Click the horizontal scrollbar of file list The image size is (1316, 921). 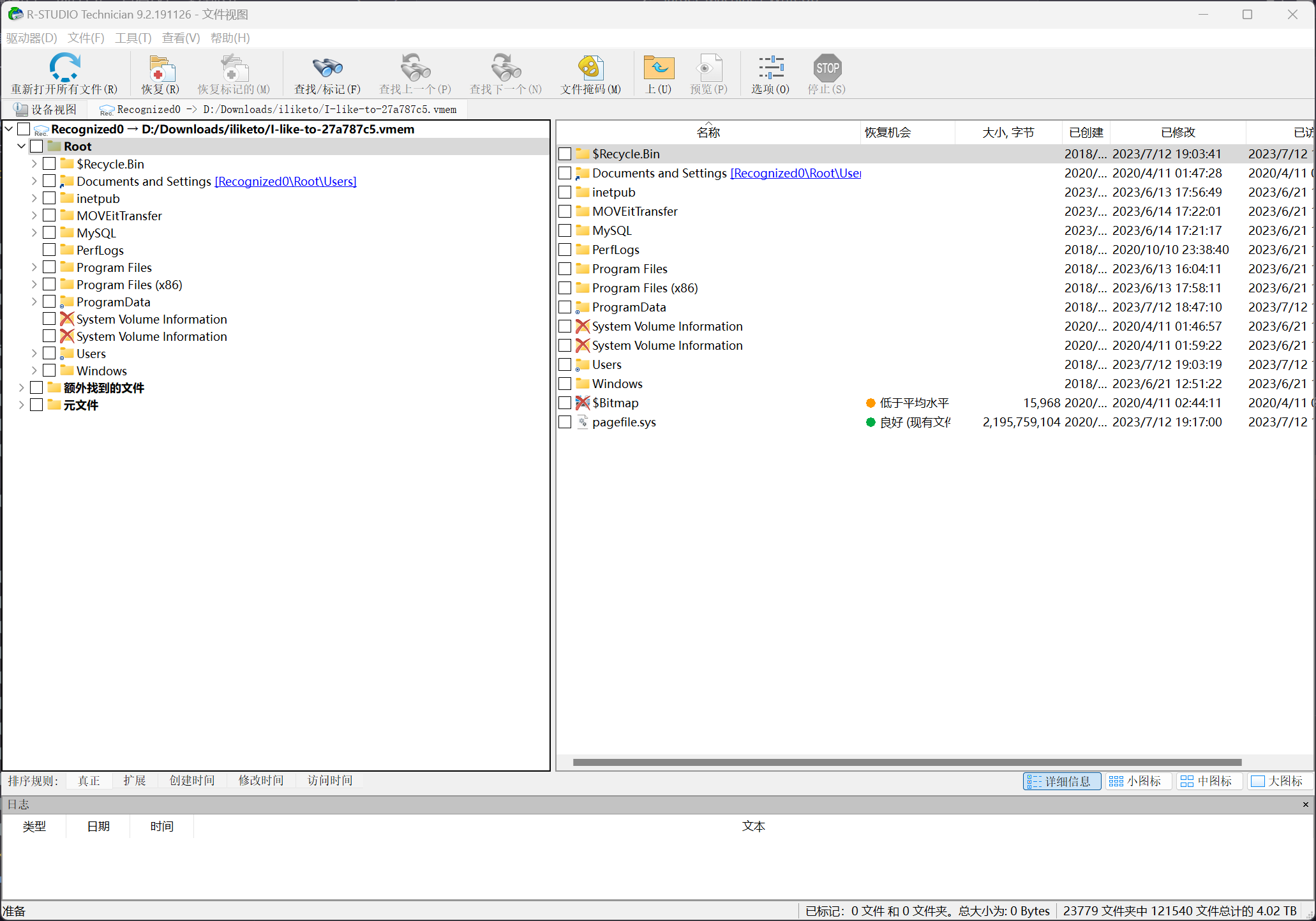907,762
